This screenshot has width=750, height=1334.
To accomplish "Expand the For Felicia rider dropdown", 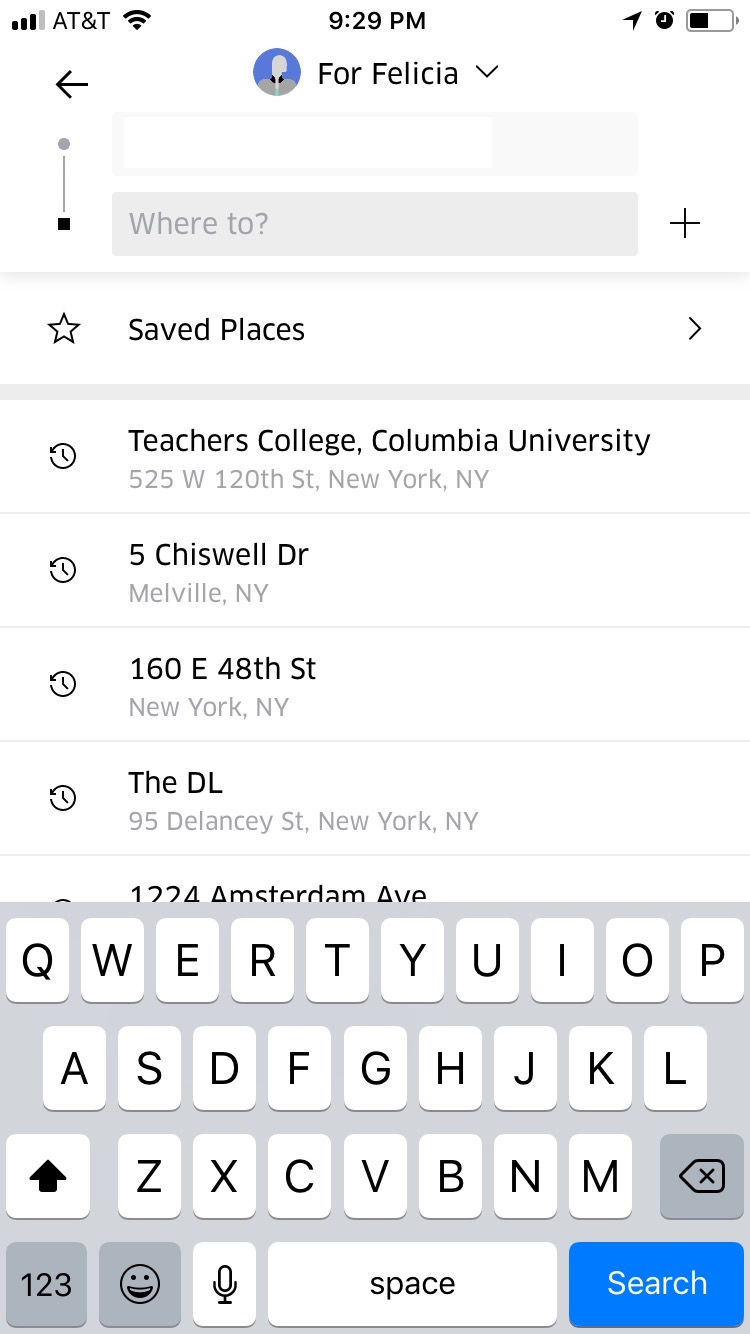I will click(487, 72).
